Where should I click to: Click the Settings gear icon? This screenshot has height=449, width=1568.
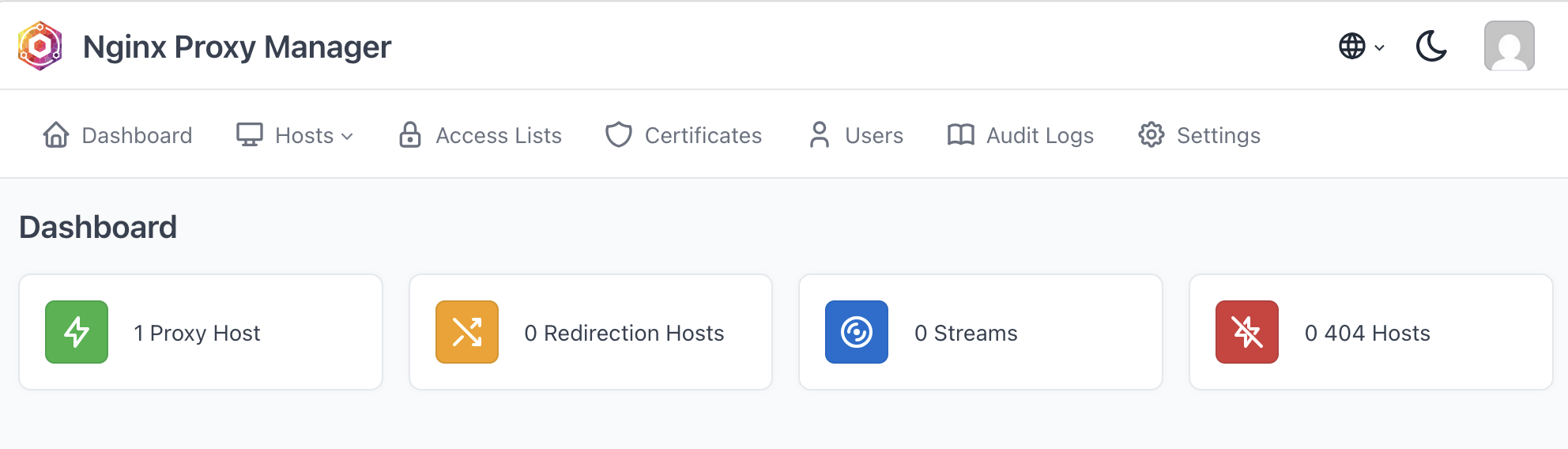click(x=1151, y=135)
